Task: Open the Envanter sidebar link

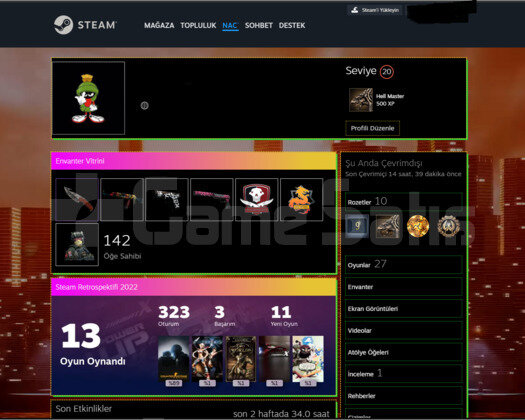Action: click(x=404, y=287)
